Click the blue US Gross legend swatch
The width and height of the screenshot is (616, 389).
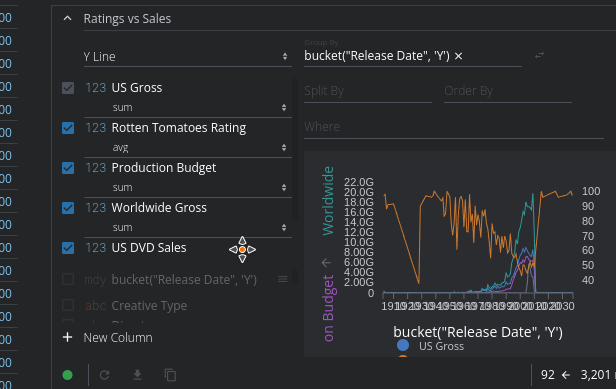403,345
